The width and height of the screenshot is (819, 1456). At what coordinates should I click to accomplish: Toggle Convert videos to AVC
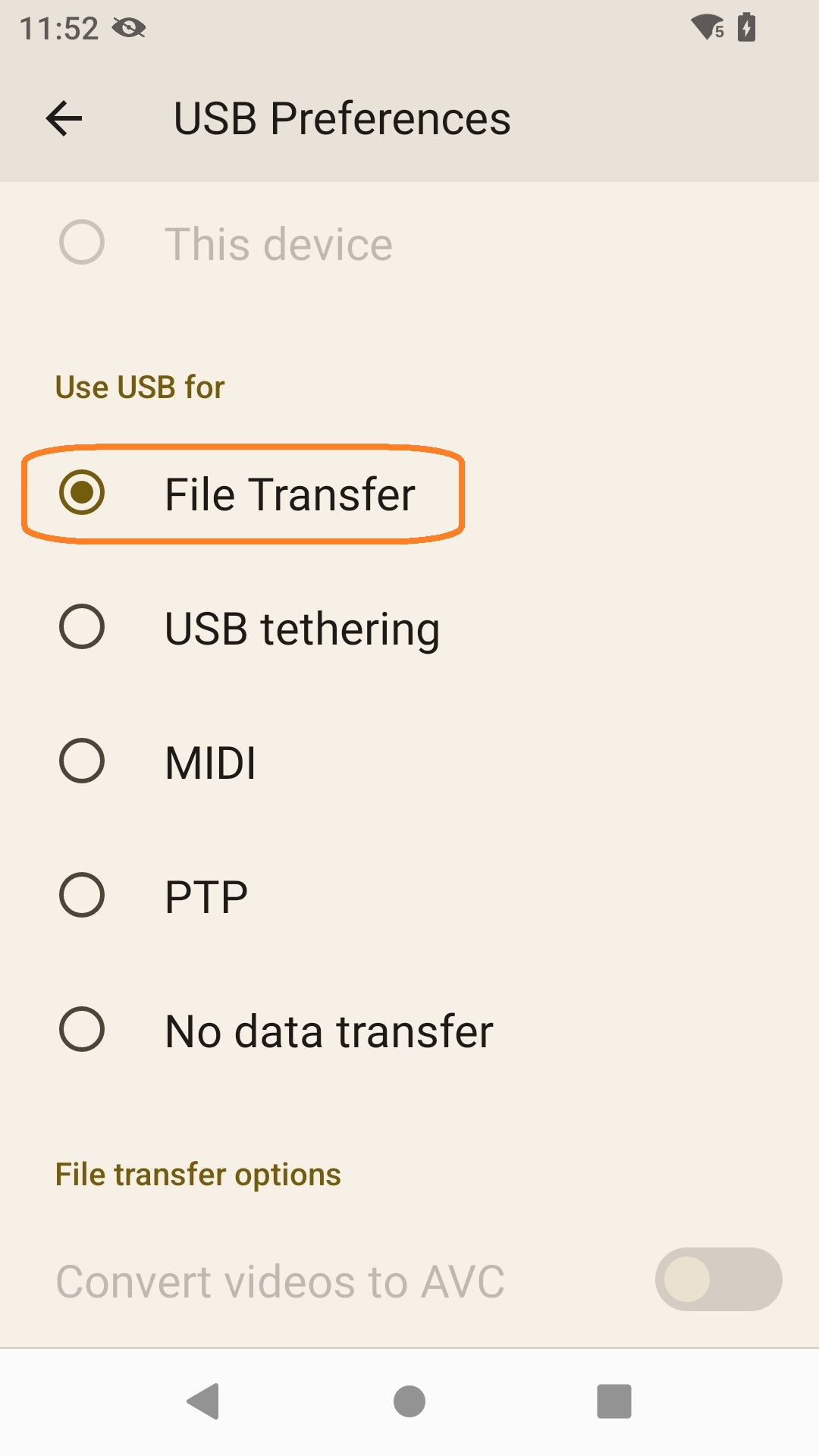click(x=717, y=1279)
